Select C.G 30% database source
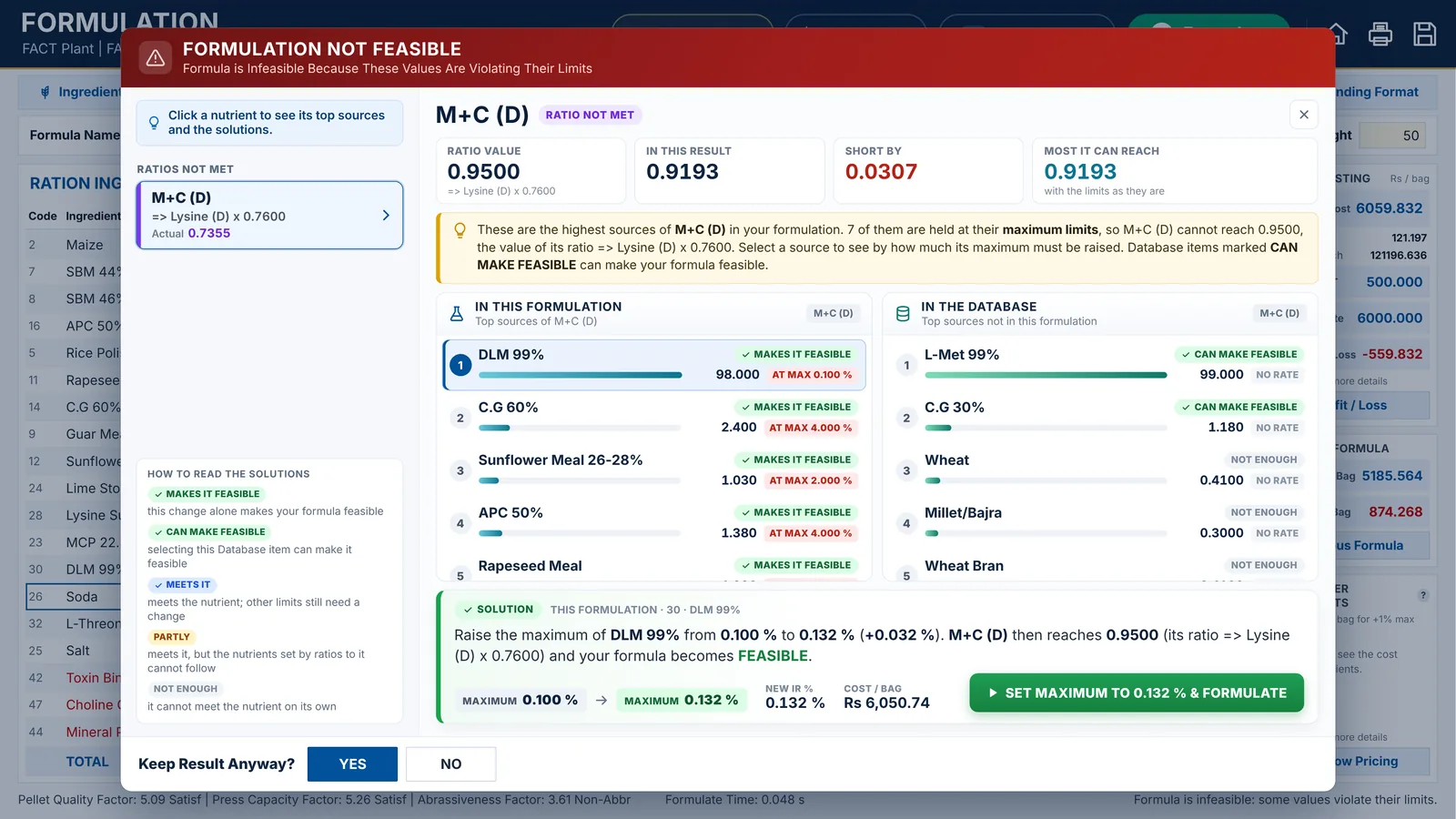Viewport: 1456px width, 819px height. [1099, 417]
